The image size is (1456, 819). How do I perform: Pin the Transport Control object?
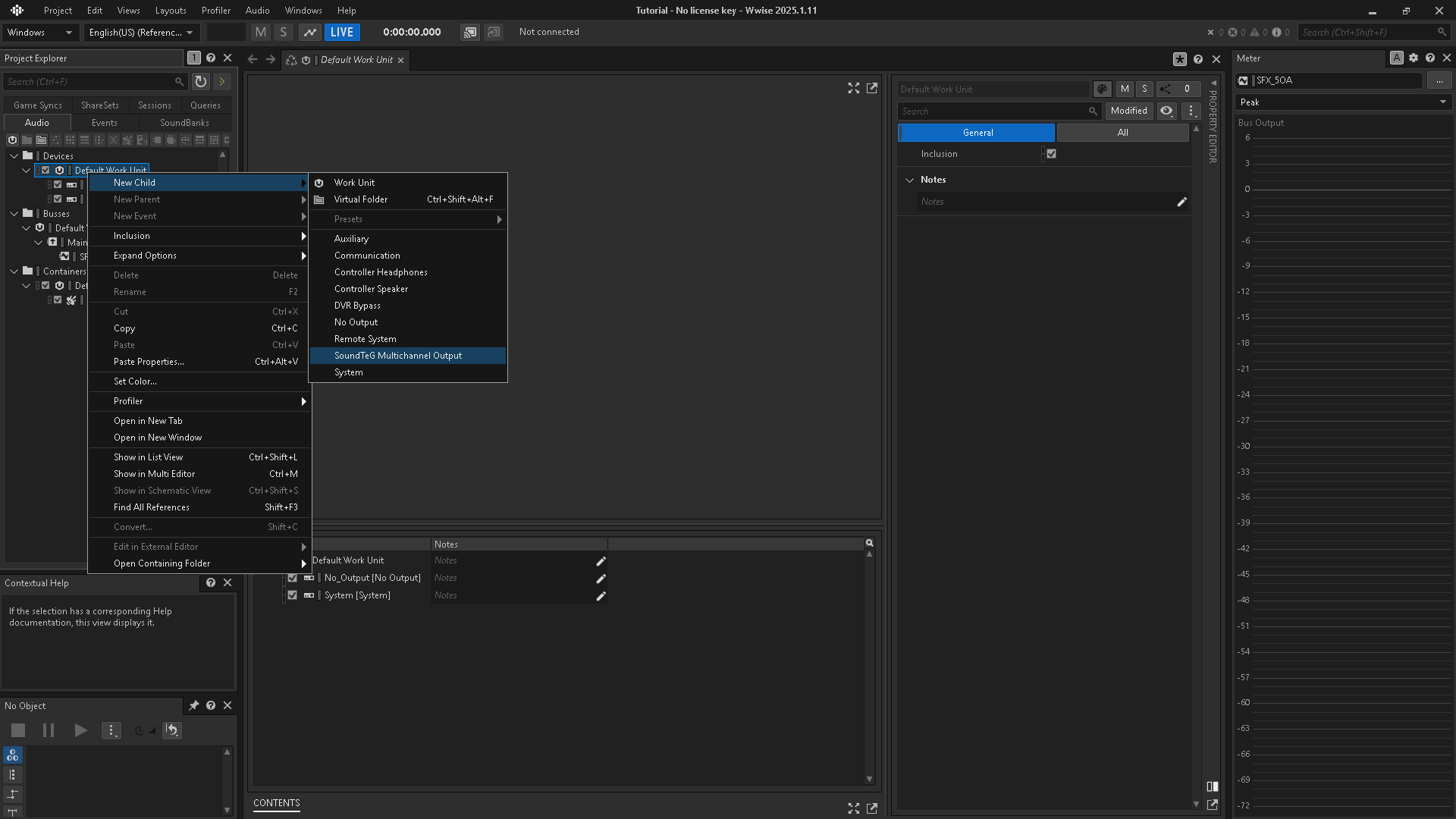(194, 705)
